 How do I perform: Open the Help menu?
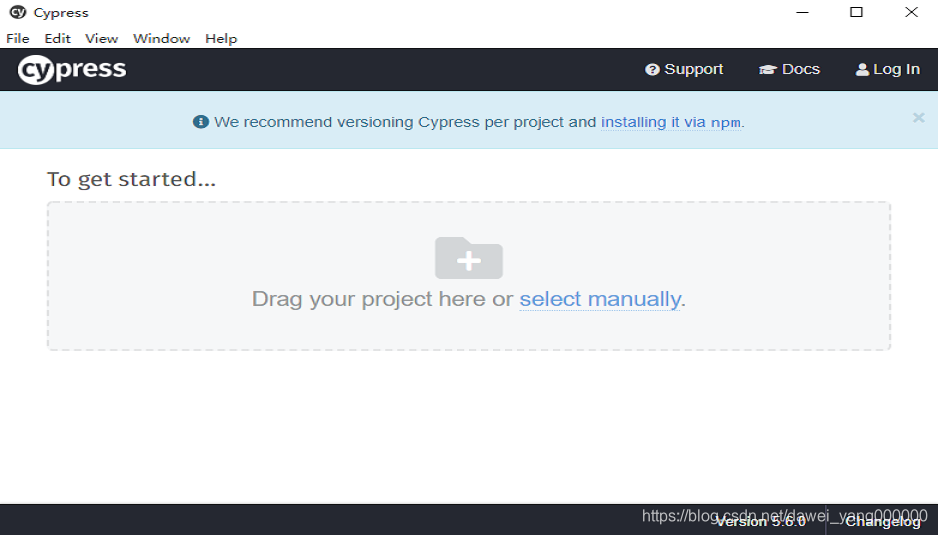[x=221, y=38]
